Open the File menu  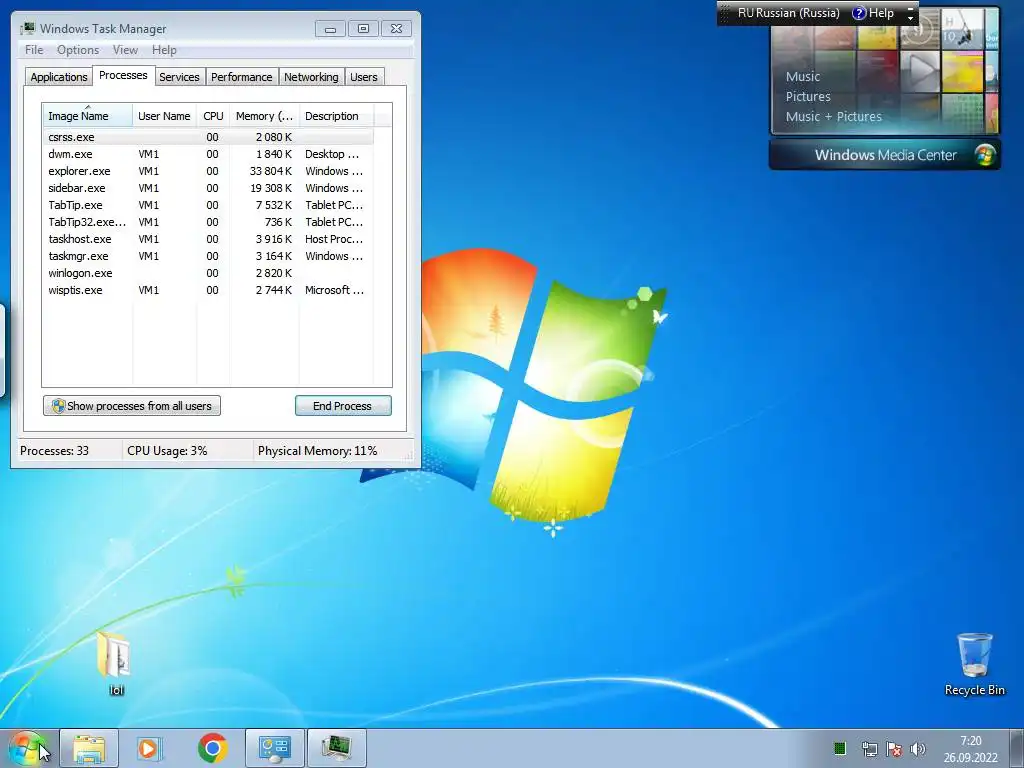click(34, 50)
